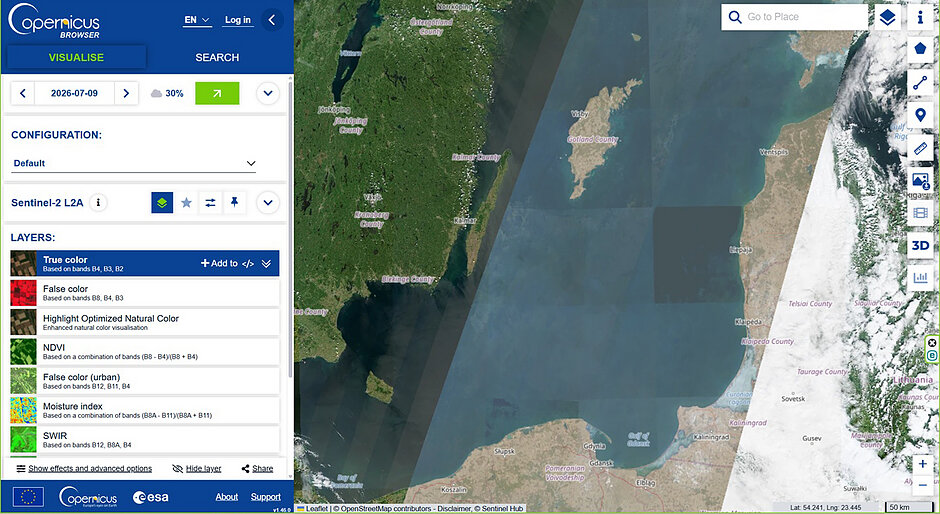The height and width of the screenshot is (514, 940).
Task: Toggle the star highlights view
Action: [x=186, y=203]
